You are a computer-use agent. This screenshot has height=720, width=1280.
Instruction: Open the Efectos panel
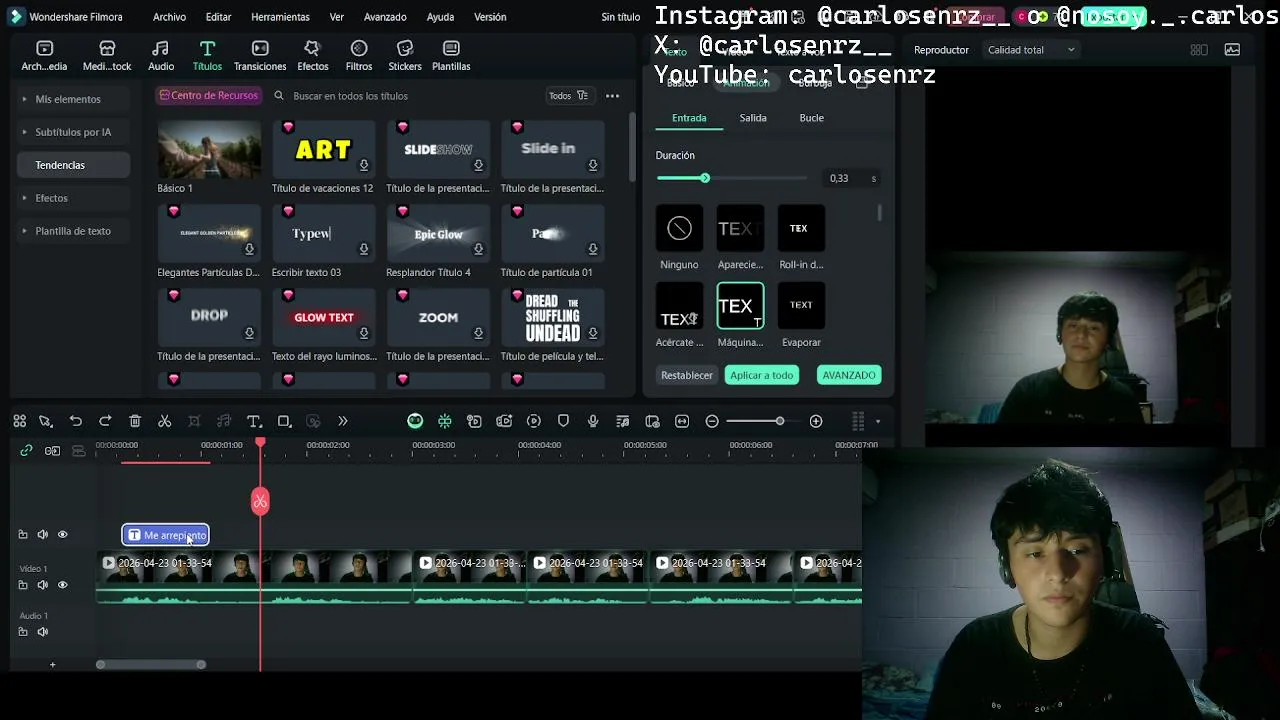tap(312, 56)
